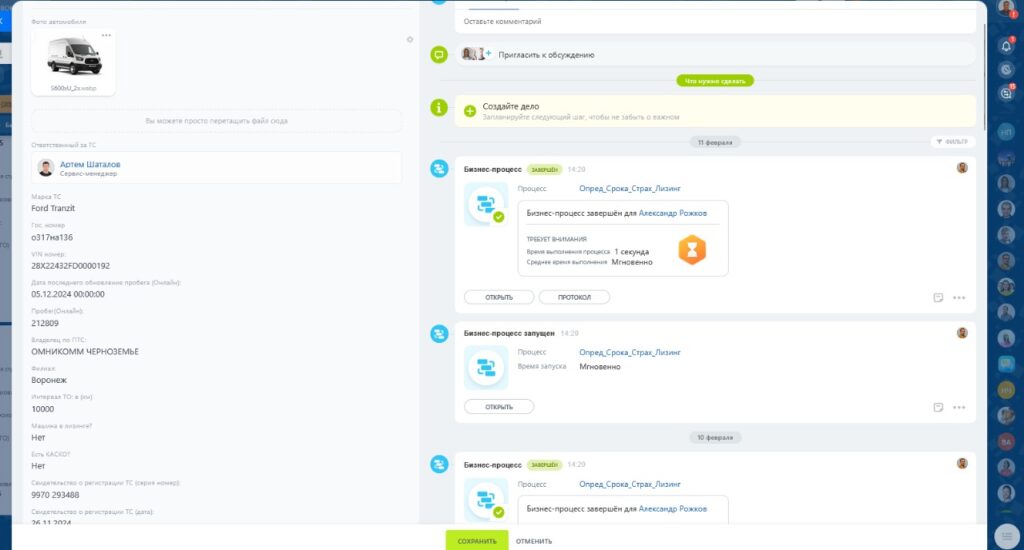Click registration certificate number "9970 293488"
Image resolution: width=1024 pixels, height=550 pixels.
click(55, 495)
